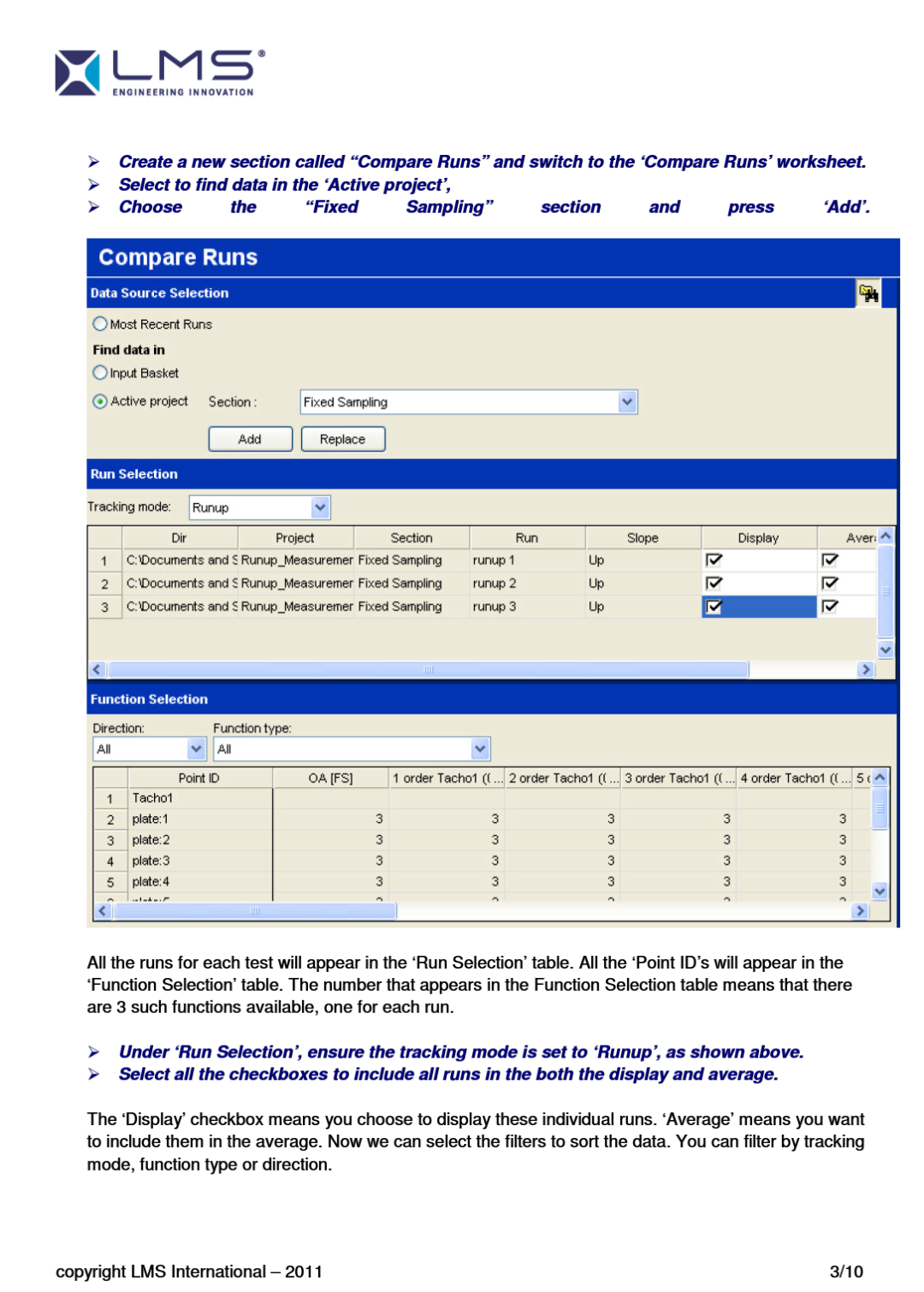Viewport: 924px width, 1292px height.
Task: Toggle Average checkbox for runup 2
Action: 830,584
